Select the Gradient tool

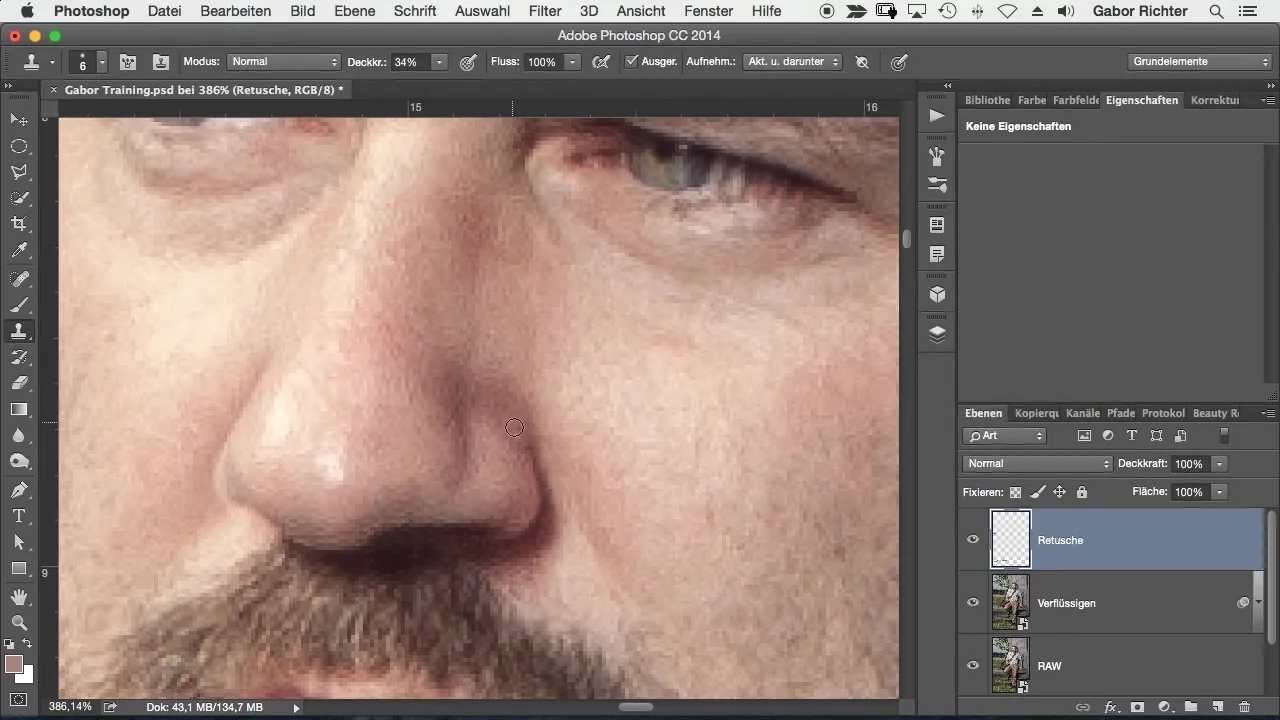tap(19, 408)
